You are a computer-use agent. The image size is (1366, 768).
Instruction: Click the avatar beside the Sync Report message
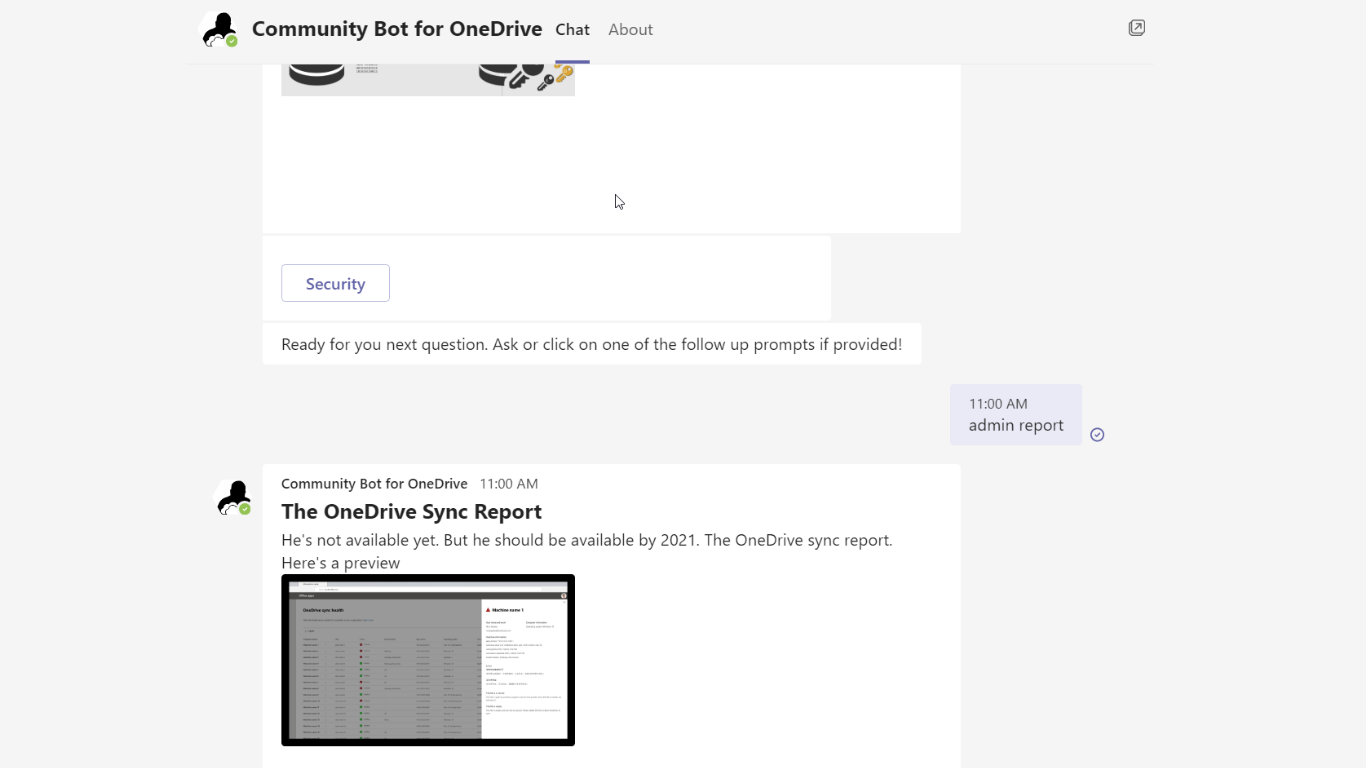(x=233, y=497)
